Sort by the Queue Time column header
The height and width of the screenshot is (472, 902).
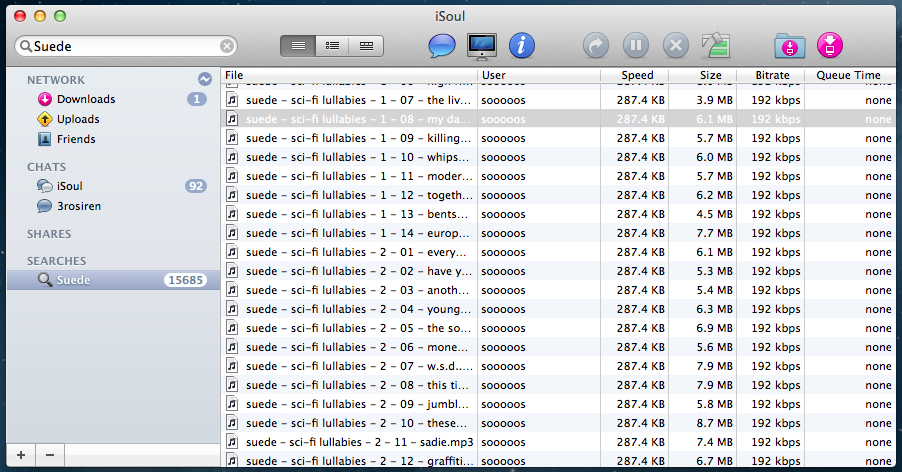849,75
